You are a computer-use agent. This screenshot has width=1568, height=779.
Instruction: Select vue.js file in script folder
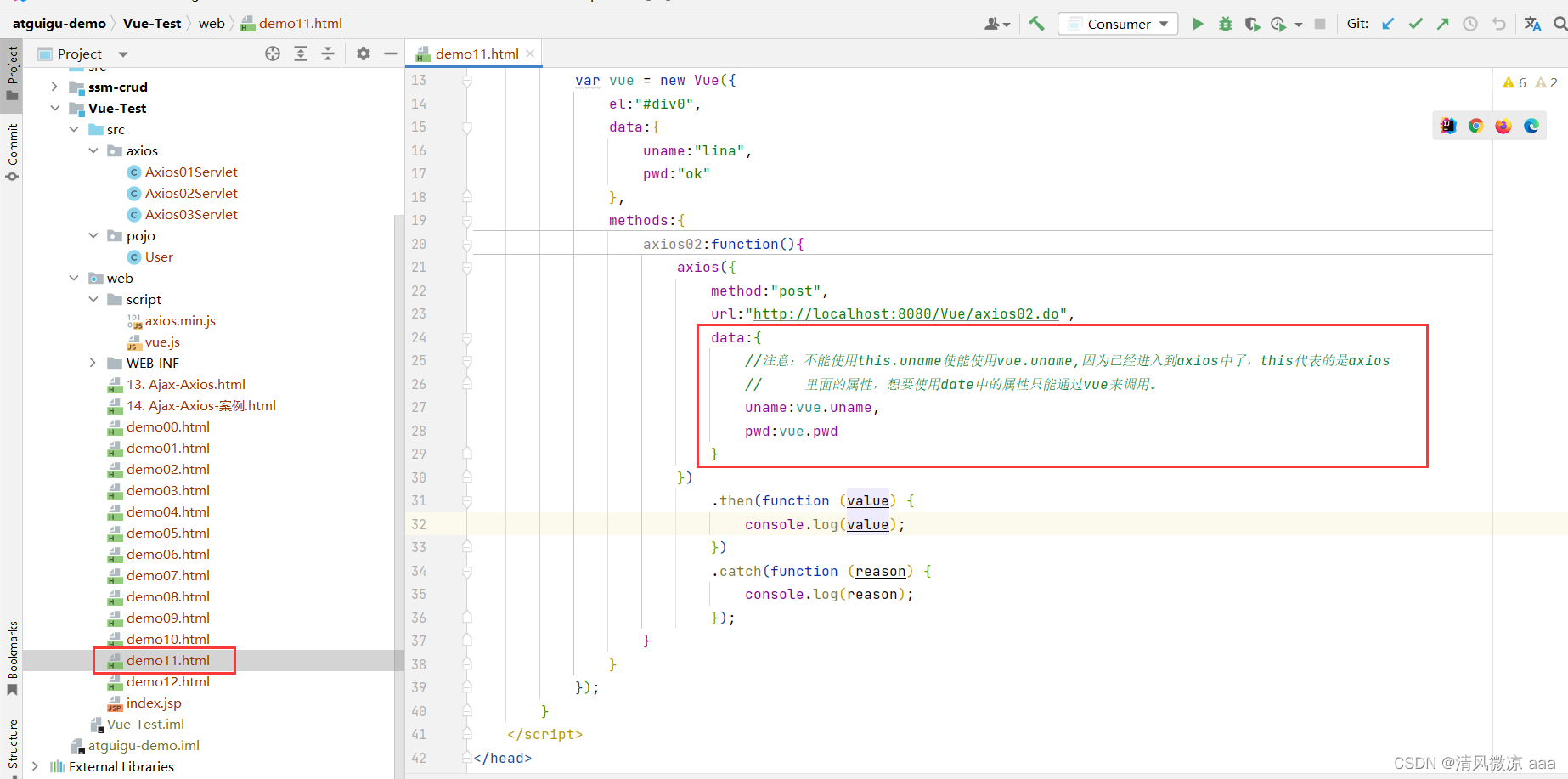(x=162, y=342)
